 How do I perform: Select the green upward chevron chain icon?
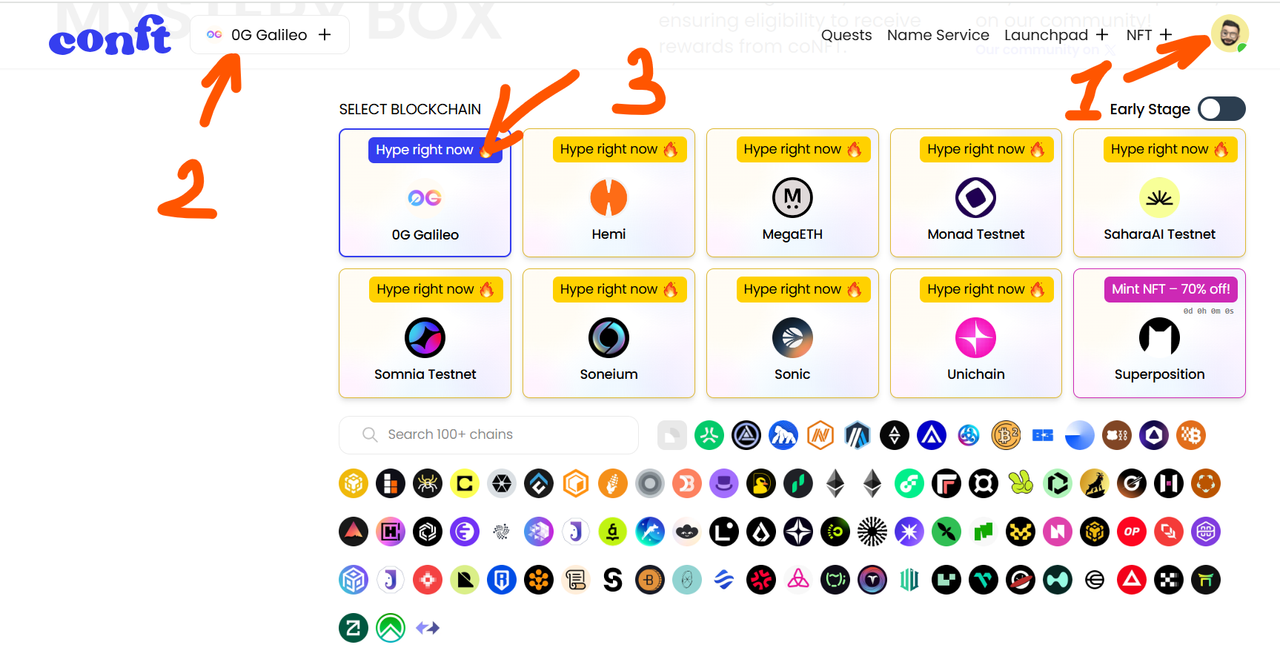coord(391,628)
